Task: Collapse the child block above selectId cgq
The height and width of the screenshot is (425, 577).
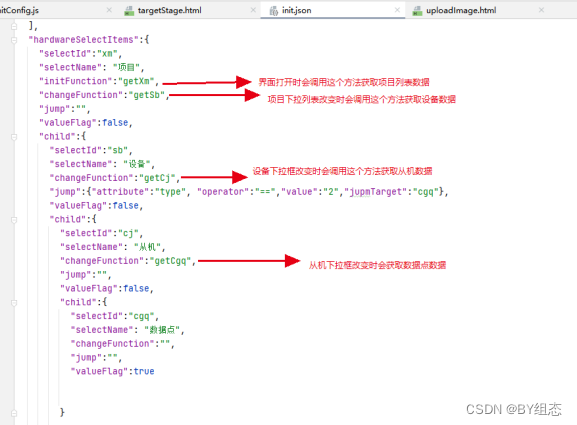Action: [x=14, y=303]
